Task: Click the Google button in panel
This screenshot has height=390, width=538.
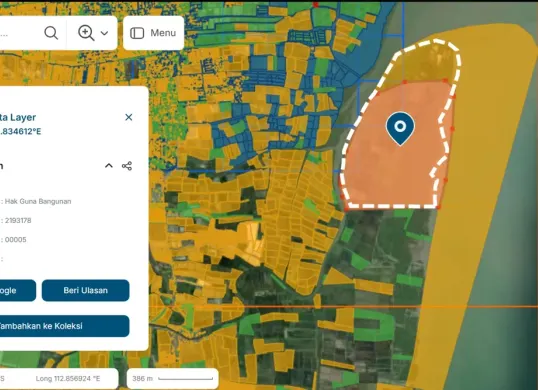Action: point(17,291)
